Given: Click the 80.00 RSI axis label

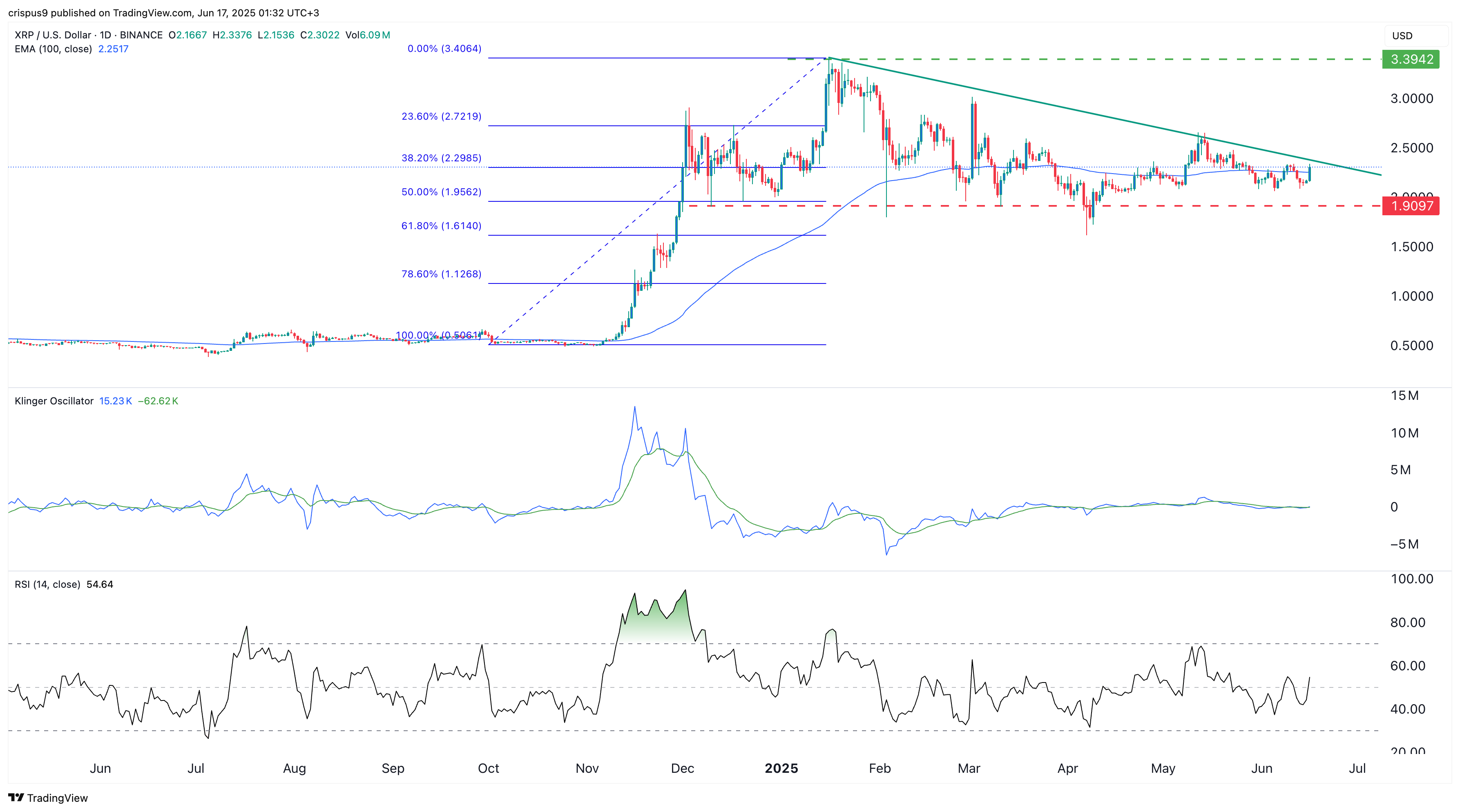Looking at the screenshot, I should tap(1408, 622).
